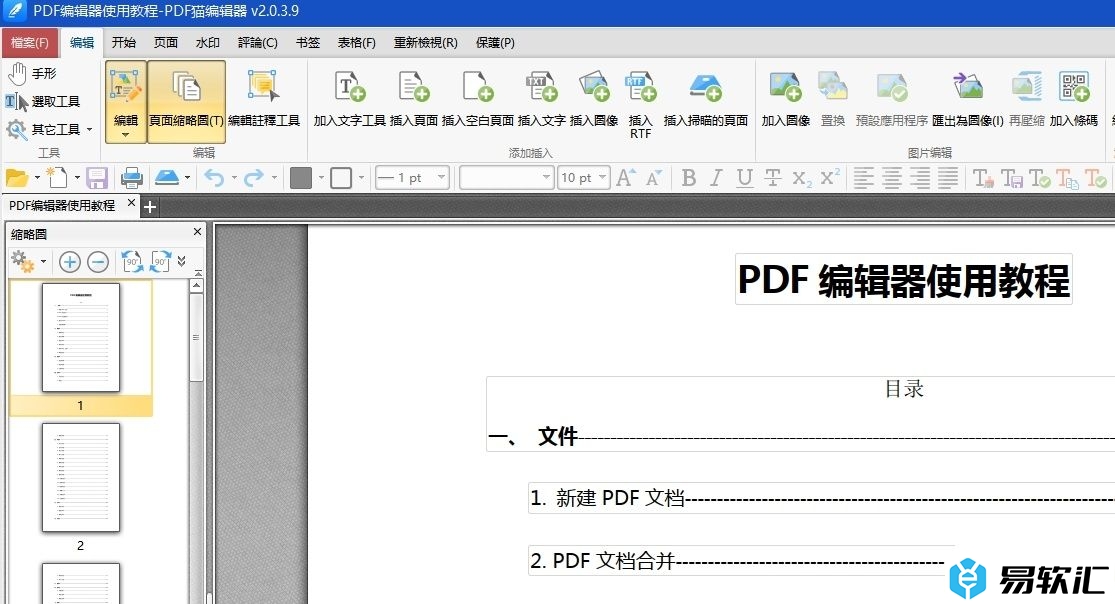Choose the 選取工具 selection tool

43,102
